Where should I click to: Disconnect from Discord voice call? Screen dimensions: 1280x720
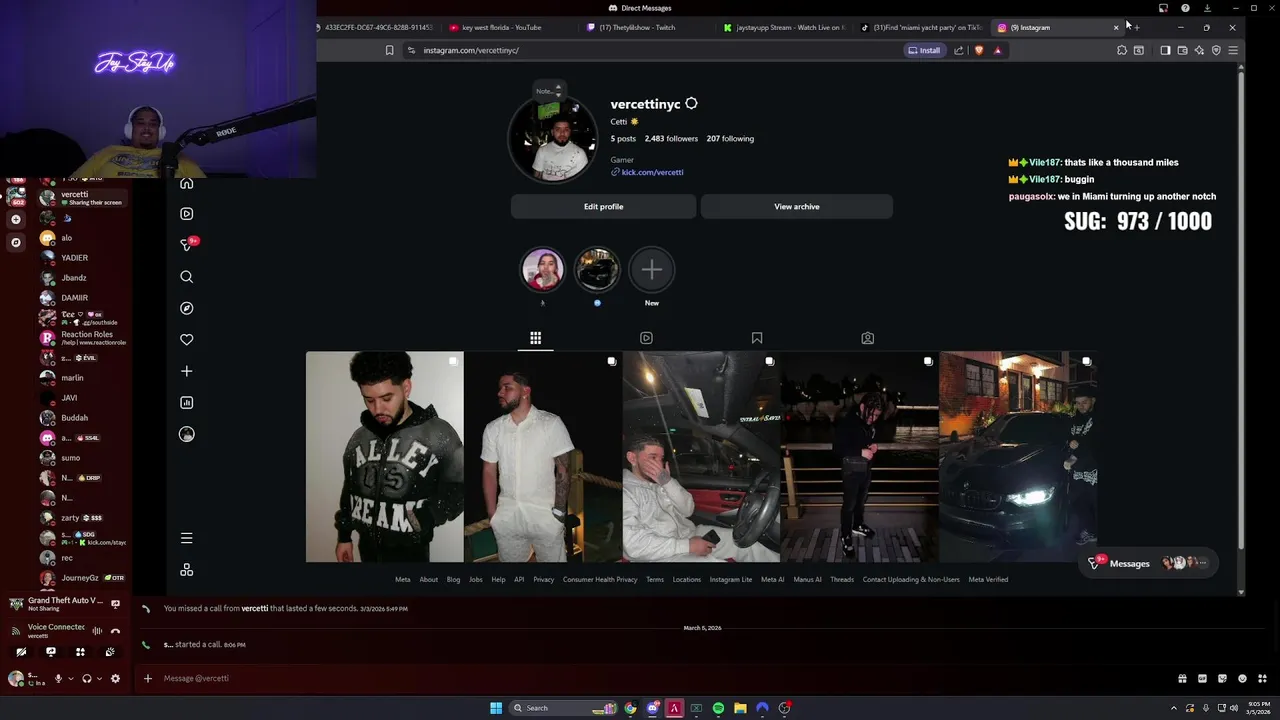(x=115, y=631)
